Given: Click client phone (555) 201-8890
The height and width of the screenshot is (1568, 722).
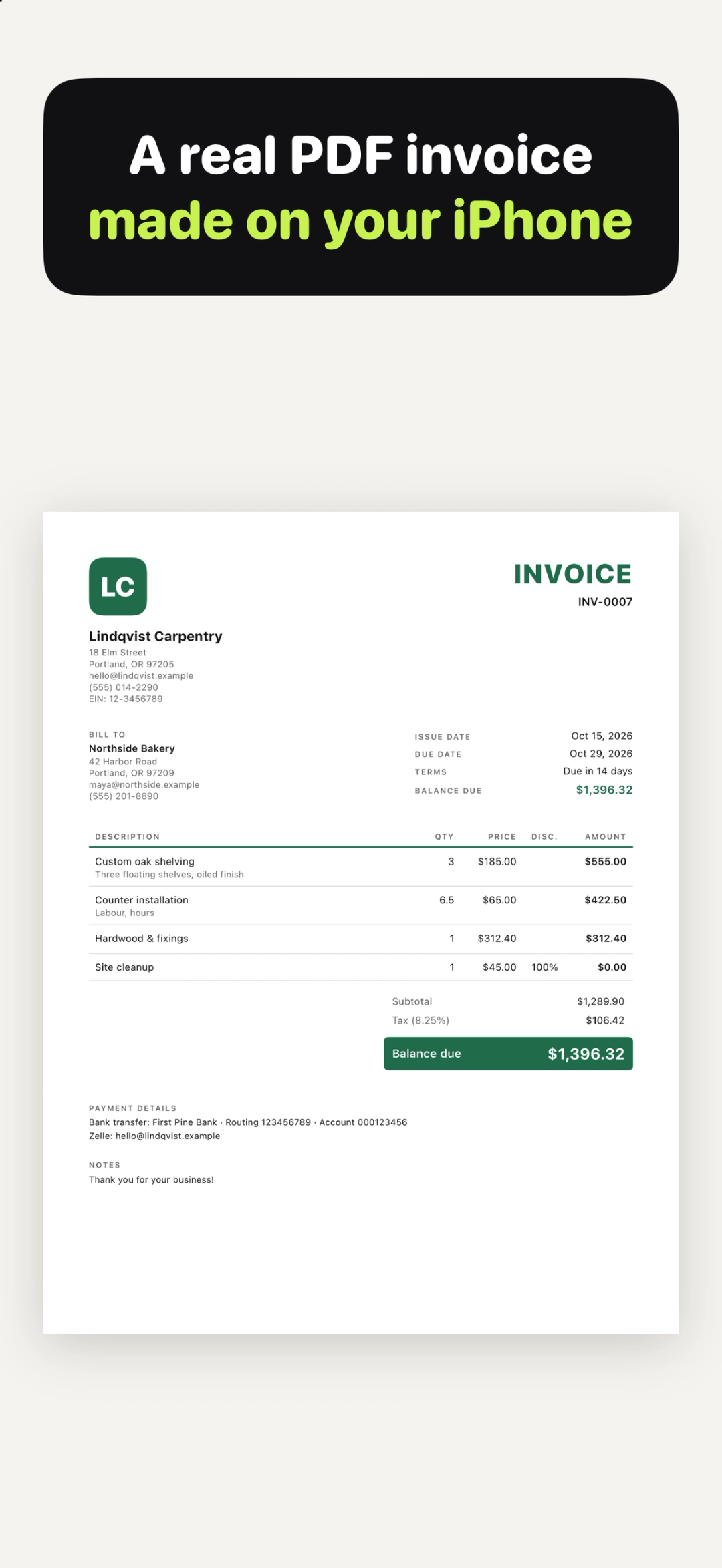Looking at the screenshot, I should click(x=124, y=796).
